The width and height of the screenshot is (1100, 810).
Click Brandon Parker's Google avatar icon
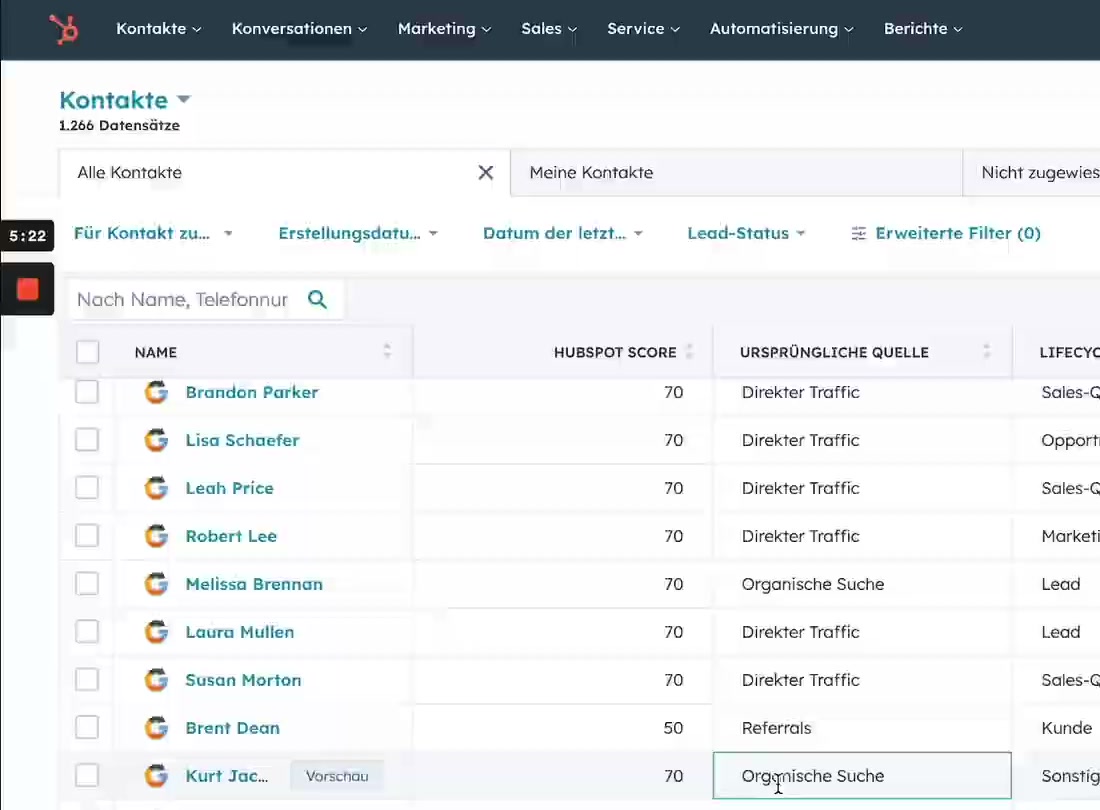[x=156, y=392]
